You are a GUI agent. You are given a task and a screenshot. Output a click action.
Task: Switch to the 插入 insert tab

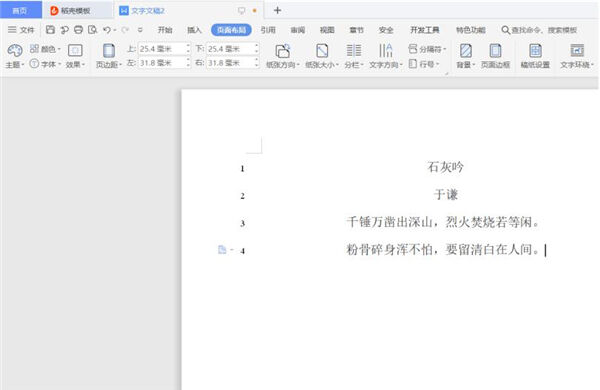tap(194, 30)
